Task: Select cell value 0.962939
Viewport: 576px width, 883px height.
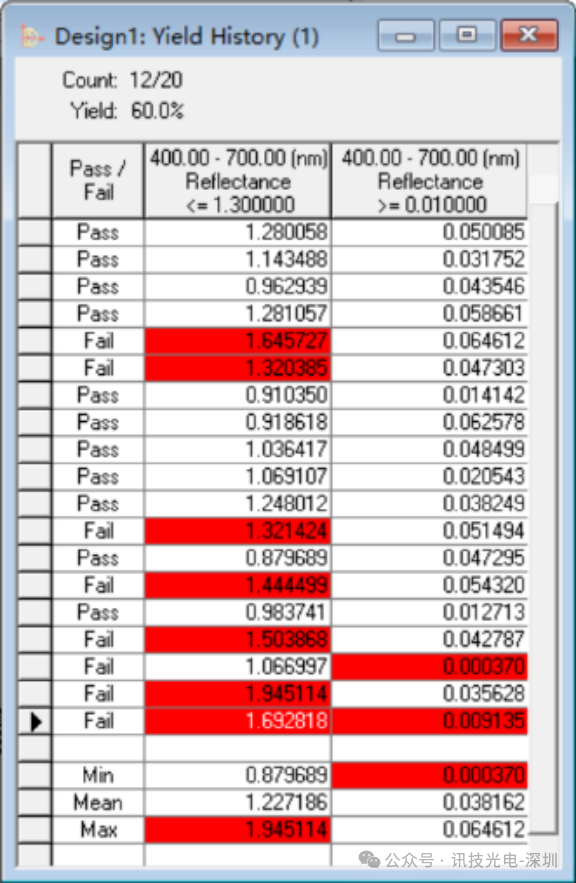Action: click(238, 286)
